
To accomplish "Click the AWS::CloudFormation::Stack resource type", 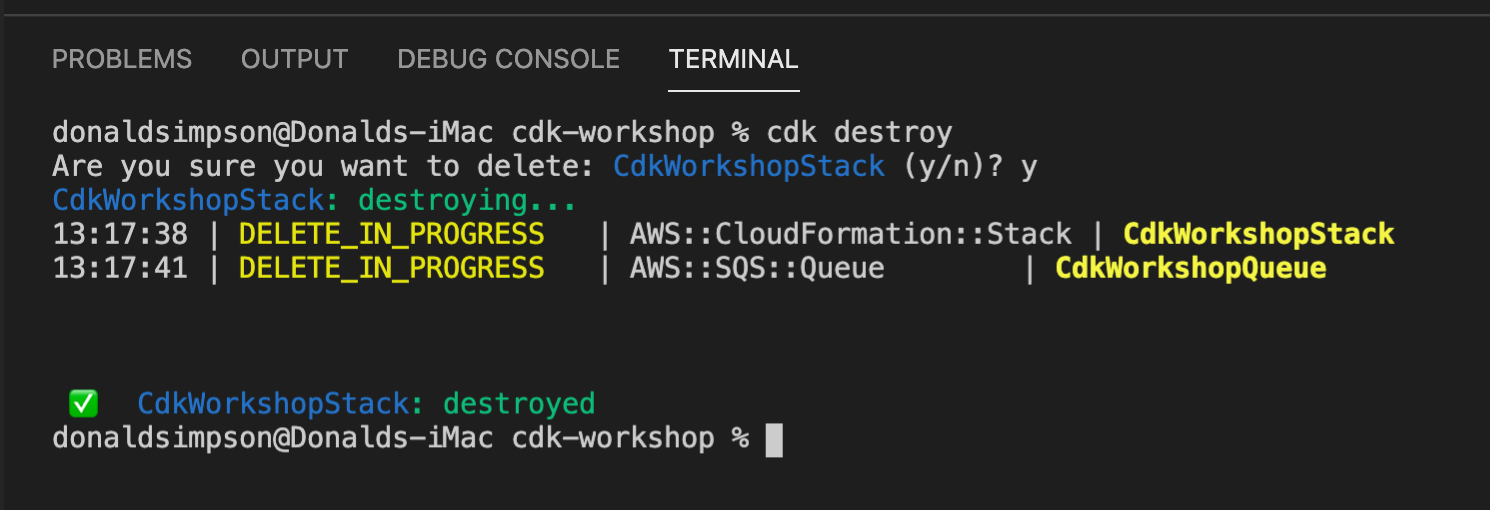I will (851, 234).
